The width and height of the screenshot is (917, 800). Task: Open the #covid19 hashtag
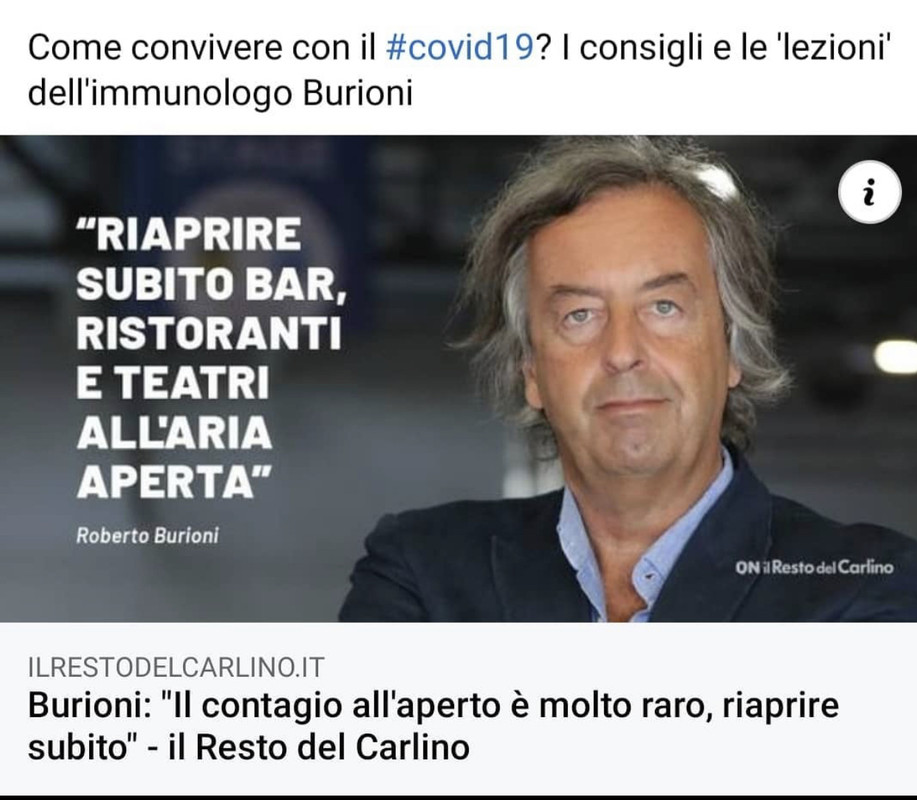point(460,48)
